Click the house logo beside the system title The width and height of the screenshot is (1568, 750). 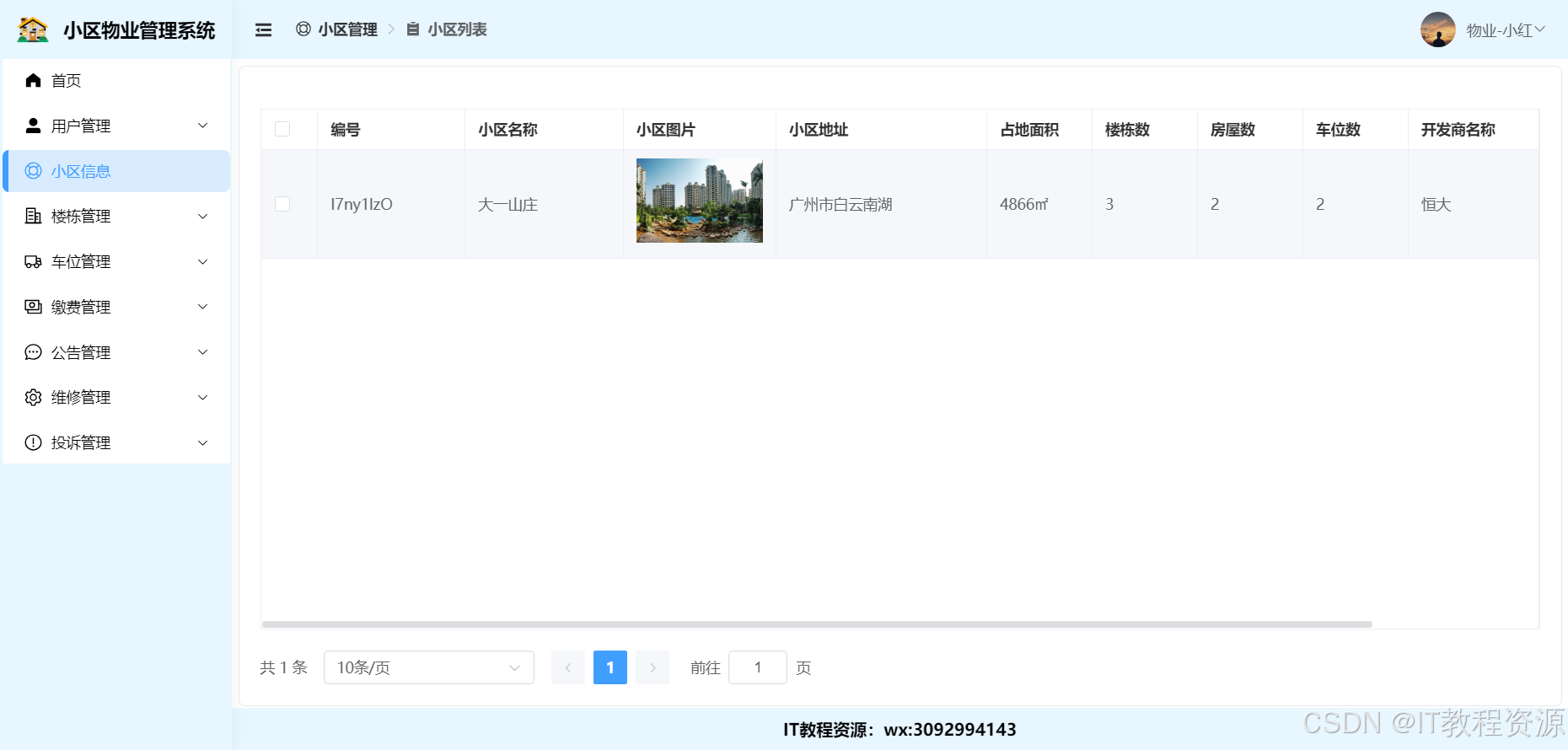tap(33, 29)
